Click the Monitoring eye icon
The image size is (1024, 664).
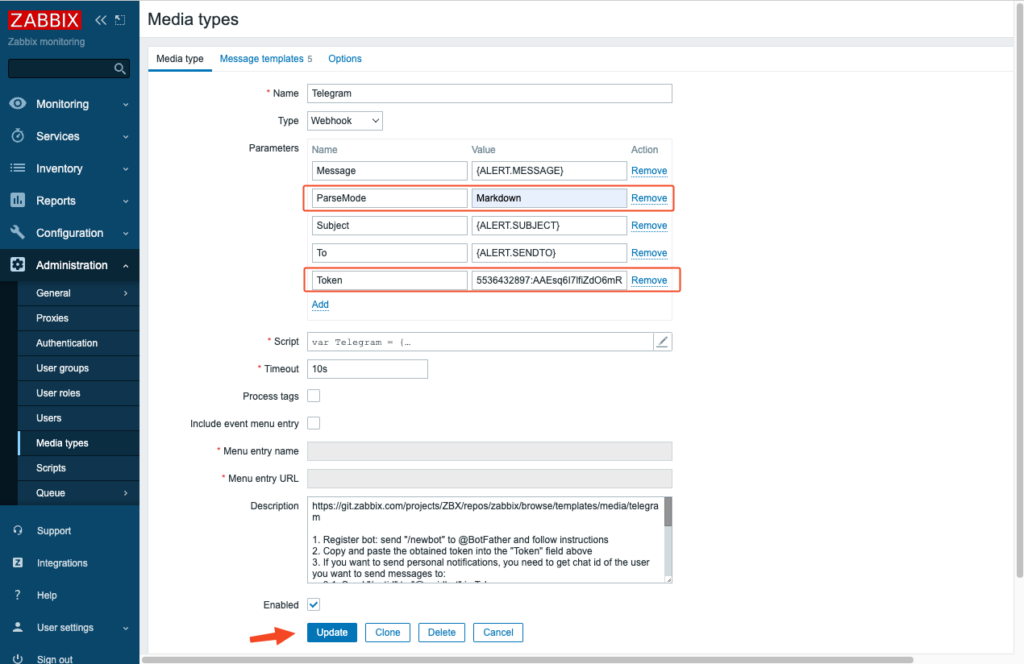click(18, 103)
